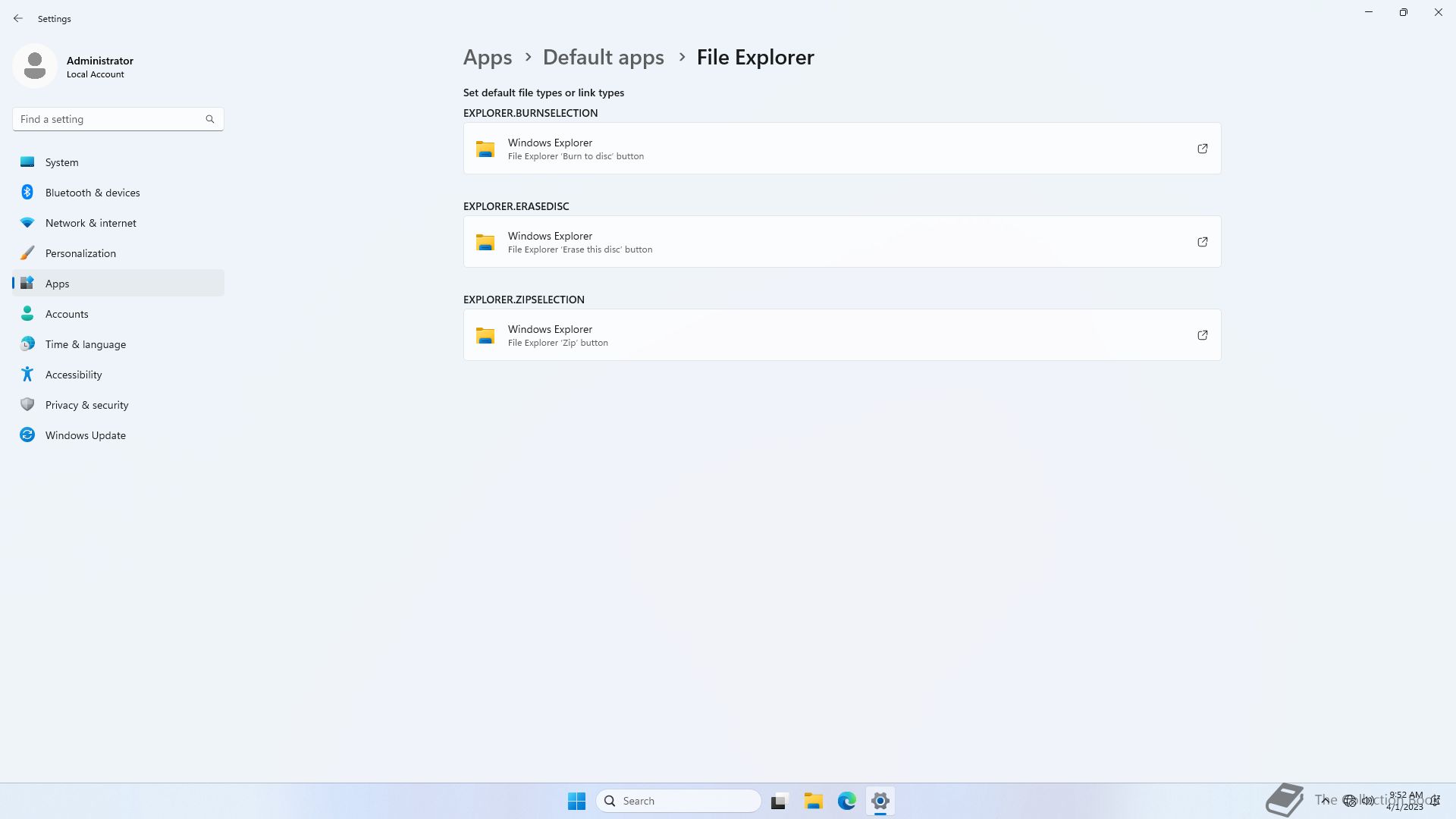1456x819 pixels.
Task: Open the clock and date in the taskbar
Action: click(1405, 801)
